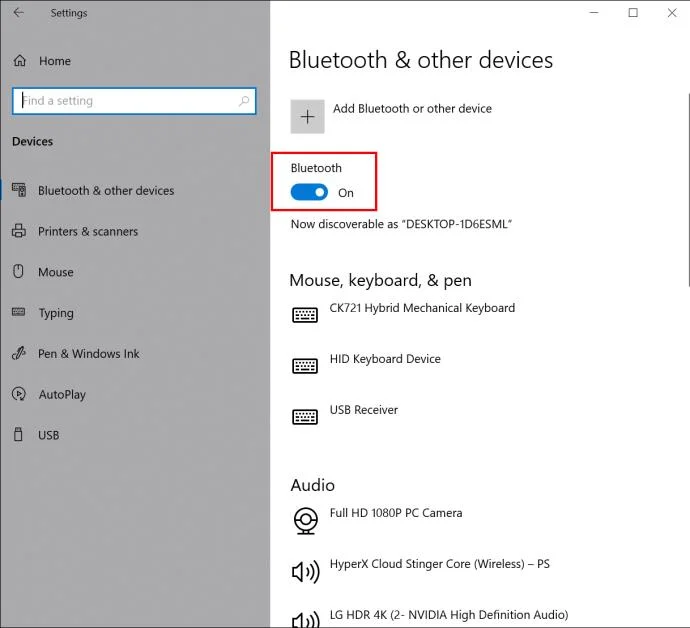
Task: Select HID Keyboard Device entry
Action: [x=385, y=359]
